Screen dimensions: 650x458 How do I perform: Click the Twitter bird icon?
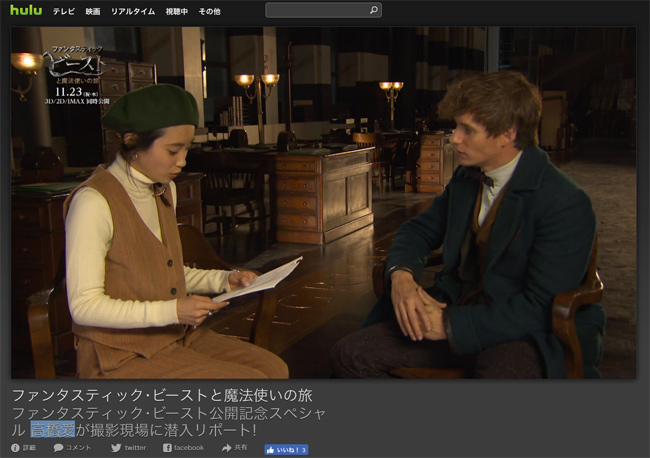[116, 448]
